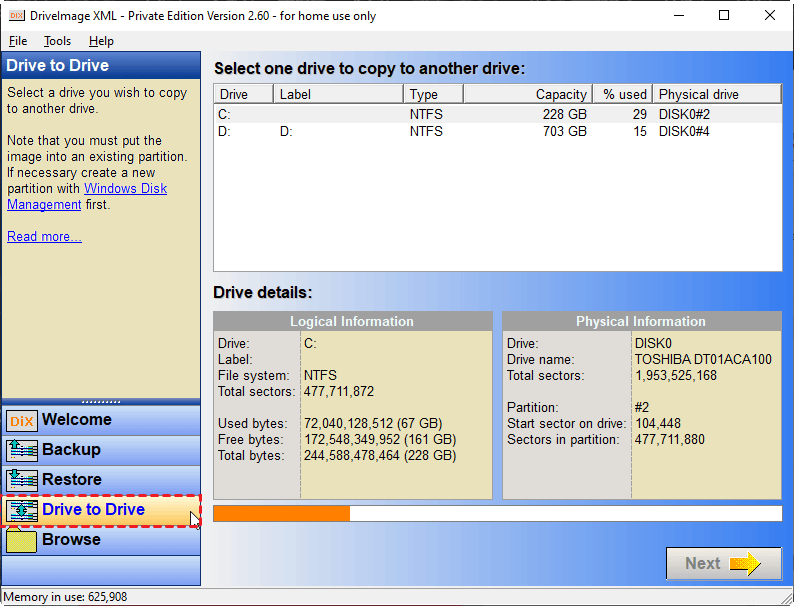Image resolution: width=794 pixels, height=606 pixels.
Task: Click the yellow arrow on Next button
Action: 745,564
